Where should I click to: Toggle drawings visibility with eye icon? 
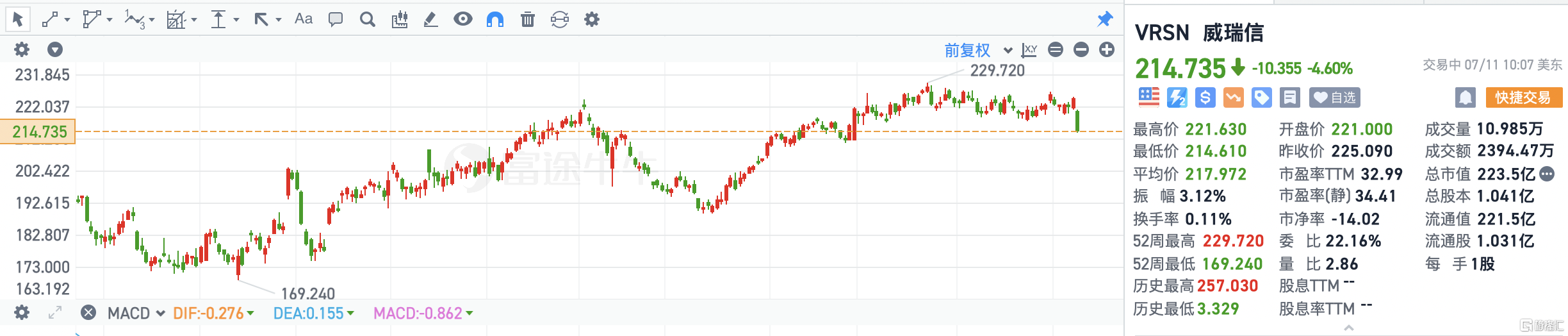(462, 19)
